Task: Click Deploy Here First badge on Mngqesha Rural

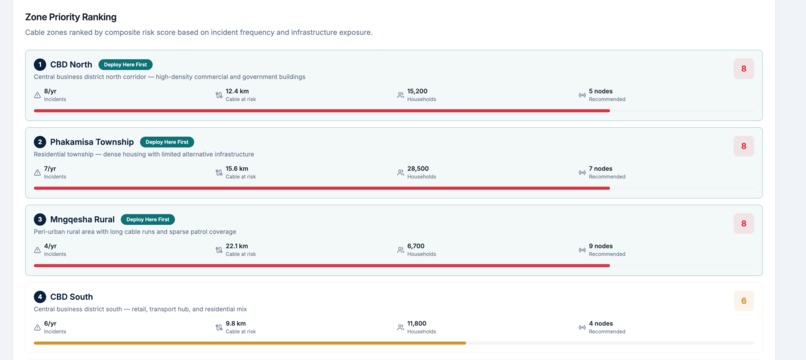Action: click(148, 220)
